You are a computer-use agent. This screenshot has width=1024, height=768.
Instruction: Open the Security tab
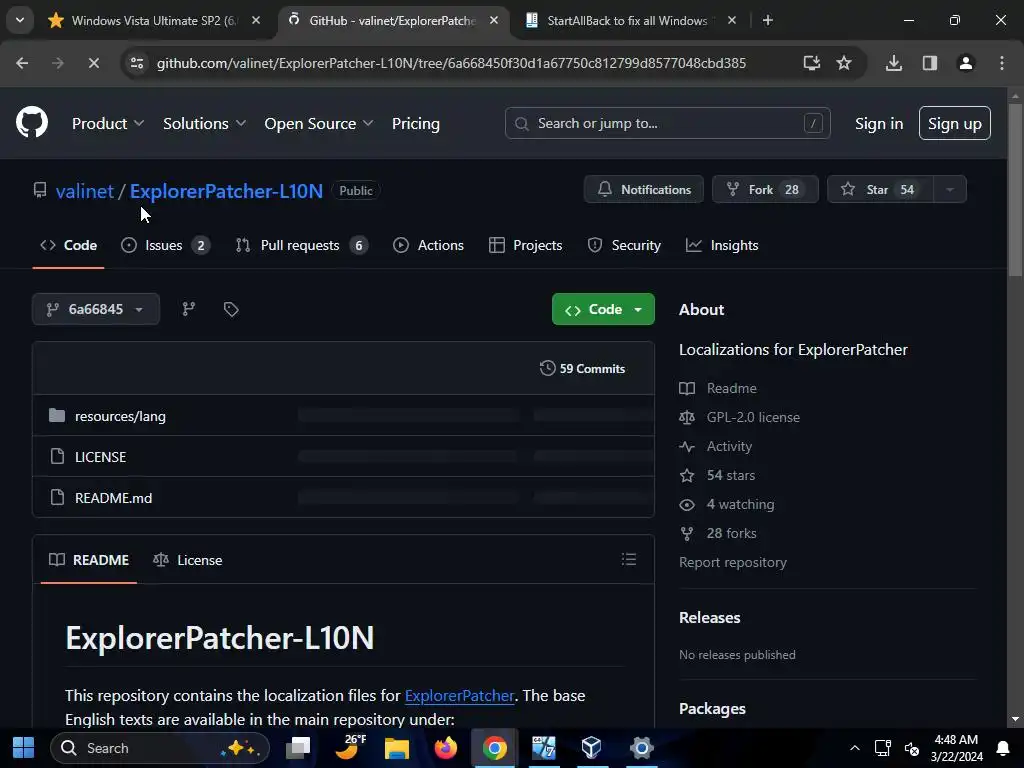(624, 245)
